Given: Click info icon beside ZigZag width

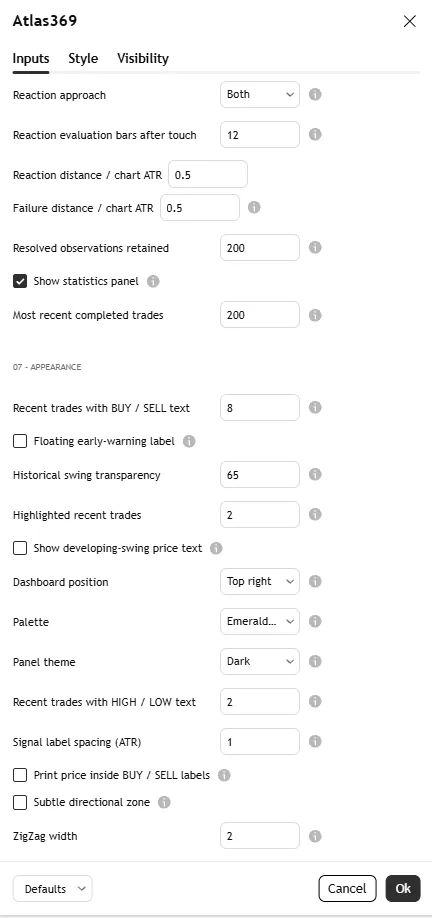Looking at the screenshot, I should coord(315,835).
